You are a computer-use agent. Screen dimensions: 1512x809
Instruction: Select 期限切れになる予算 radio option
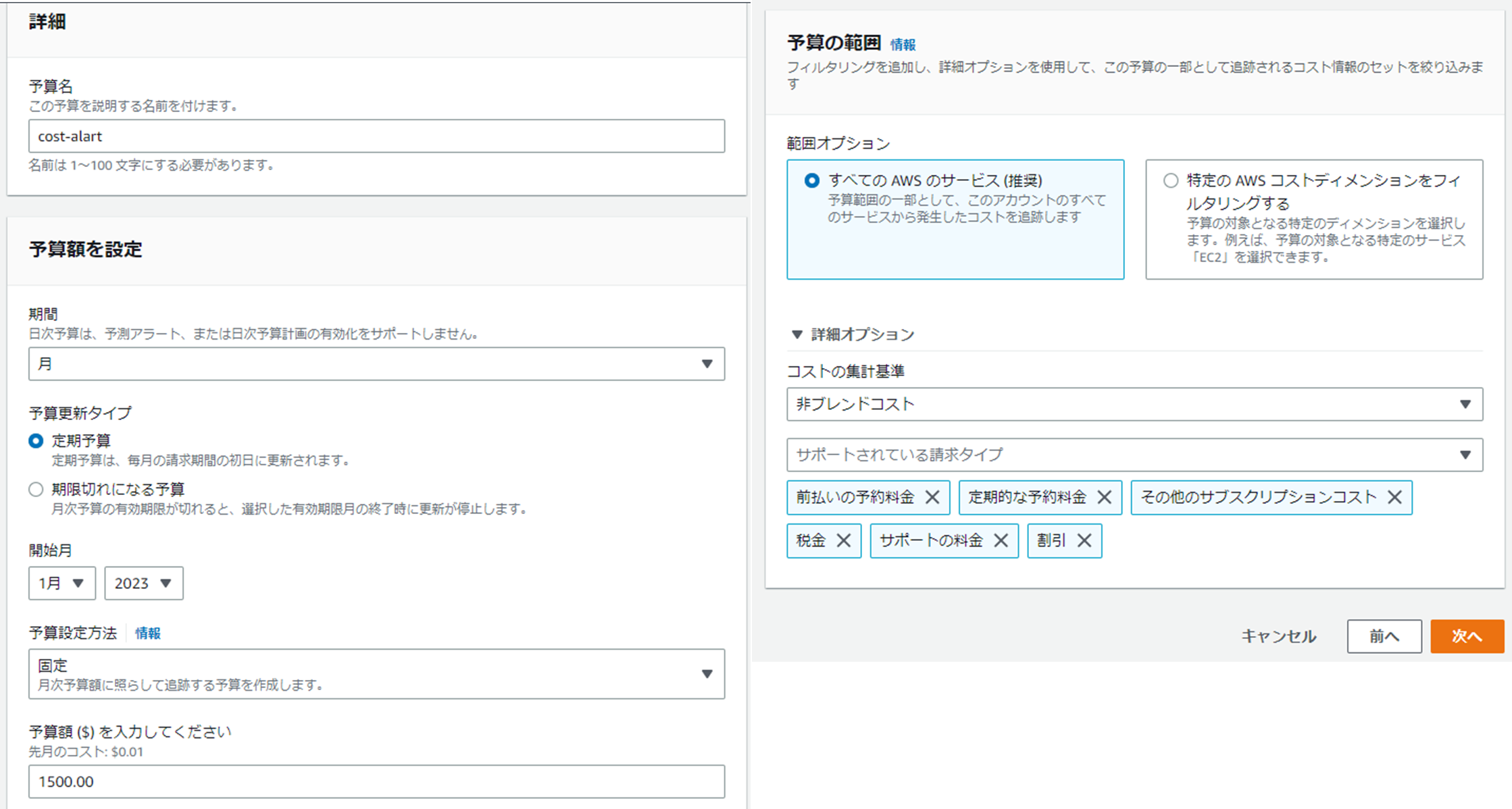[x=36, y=490]
